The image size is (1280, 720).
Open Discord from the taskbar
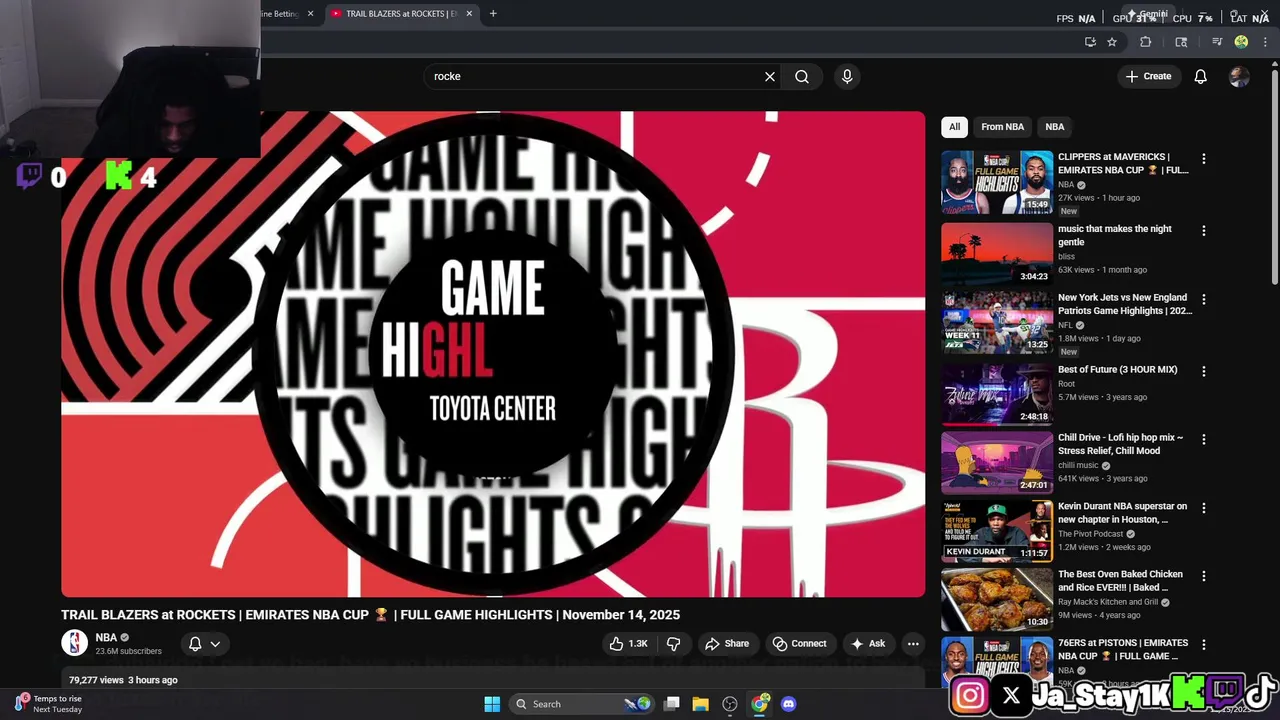(x=789, y=704)
